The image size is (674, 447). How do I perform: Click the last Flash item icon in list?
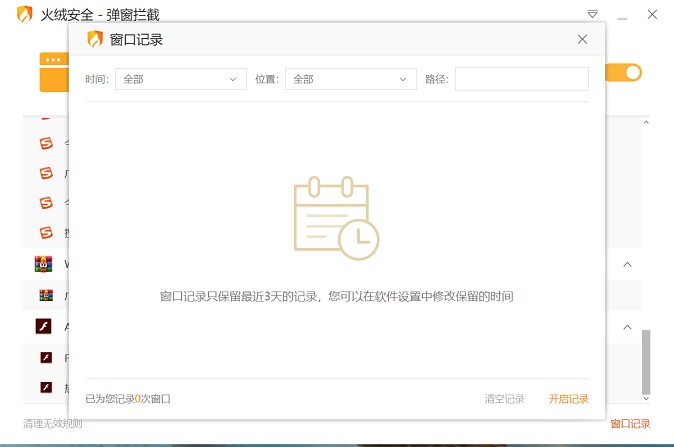(45, 386)
